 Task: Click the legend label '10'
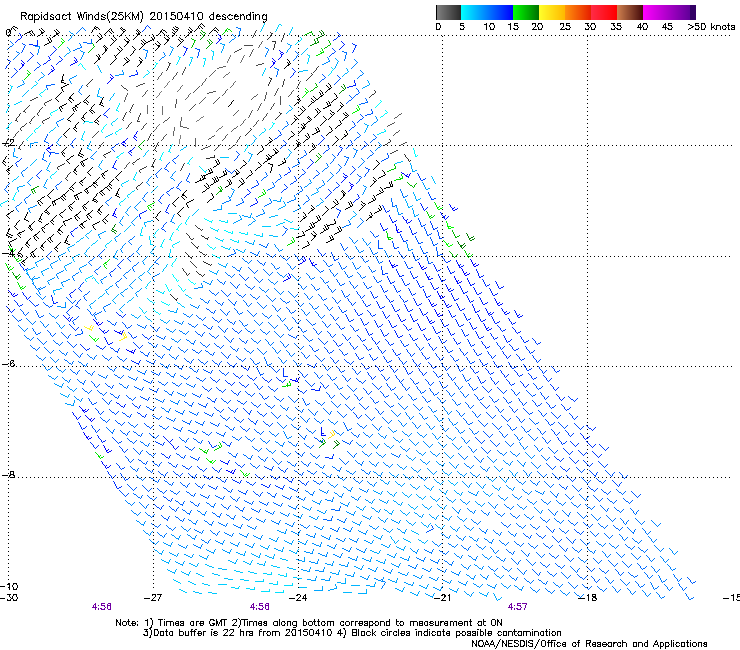(x=489, y=27)
